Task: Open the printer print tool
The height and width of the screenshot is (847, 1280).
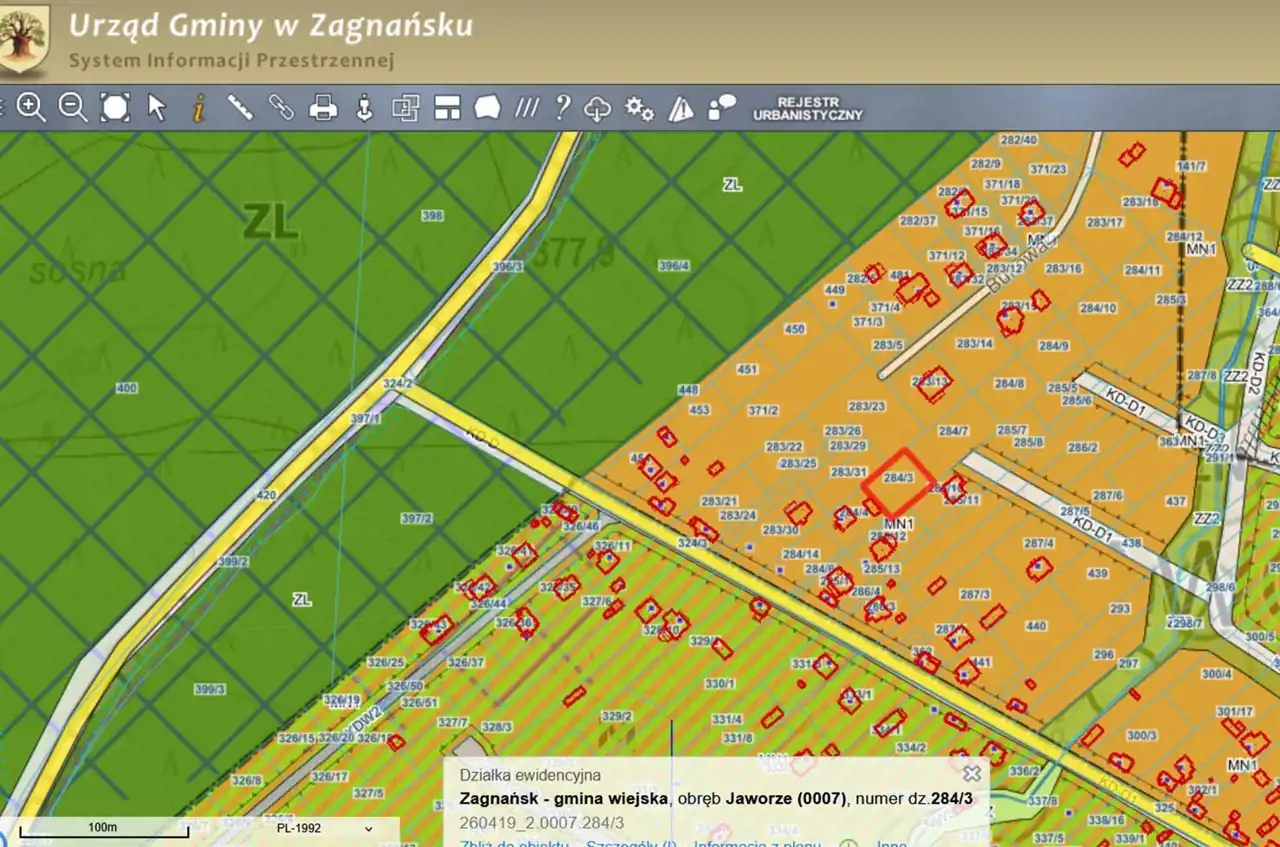Action: coord(323,108)
